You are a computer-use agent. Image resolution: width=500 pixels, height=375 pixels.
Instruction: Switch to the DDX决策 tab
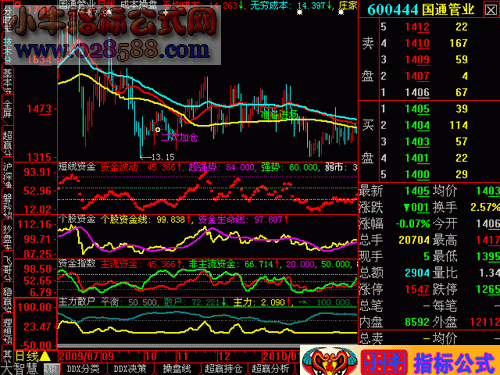click(x=130, y=369)
